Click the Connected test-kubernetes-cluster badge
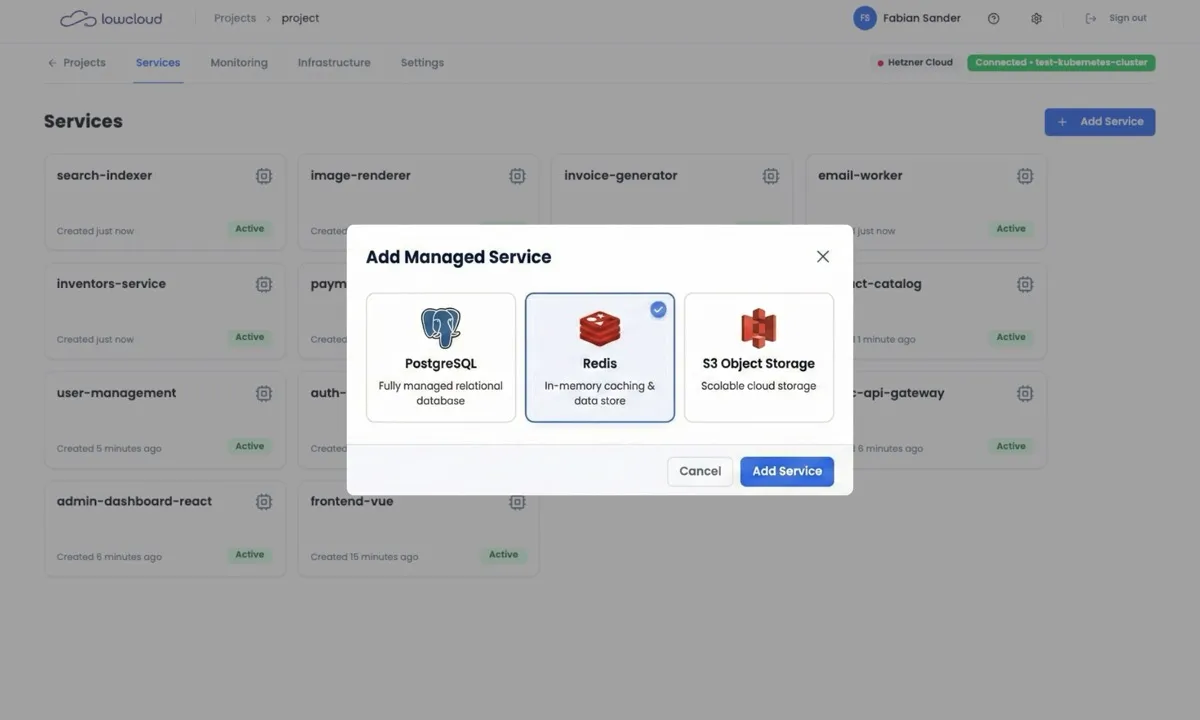 point(1061,62)
